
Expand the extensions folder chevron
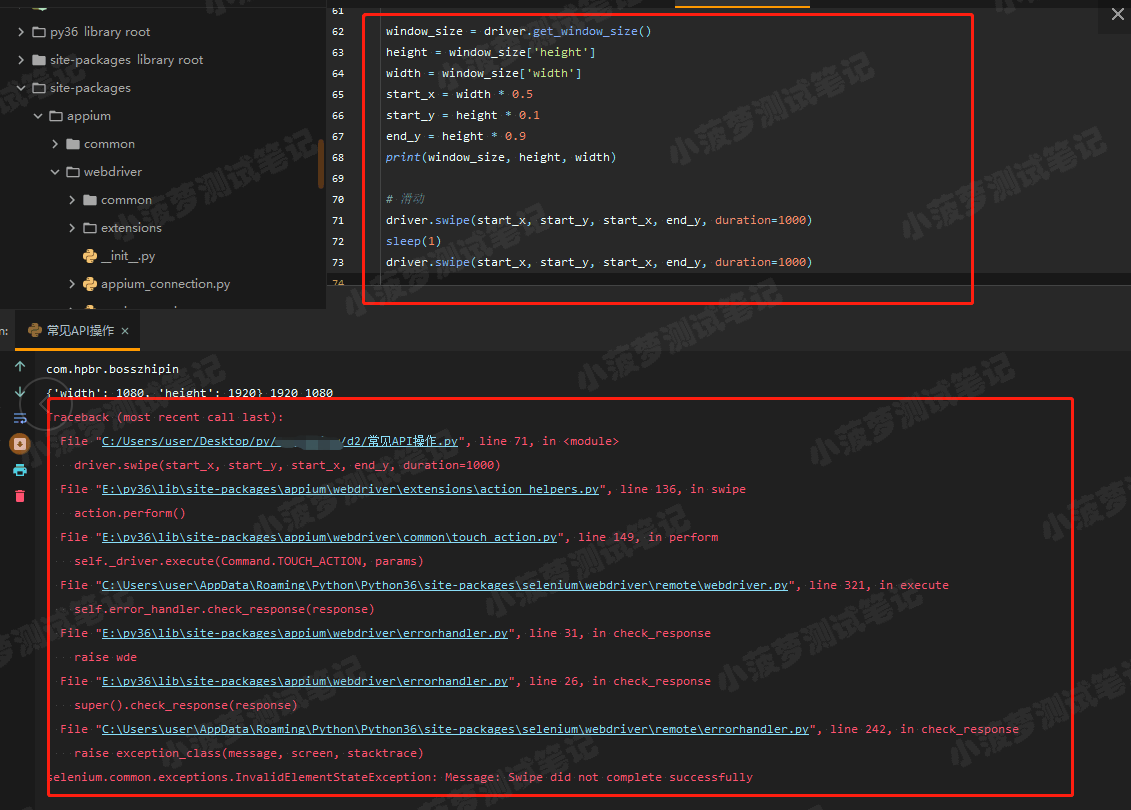point(72,228)
